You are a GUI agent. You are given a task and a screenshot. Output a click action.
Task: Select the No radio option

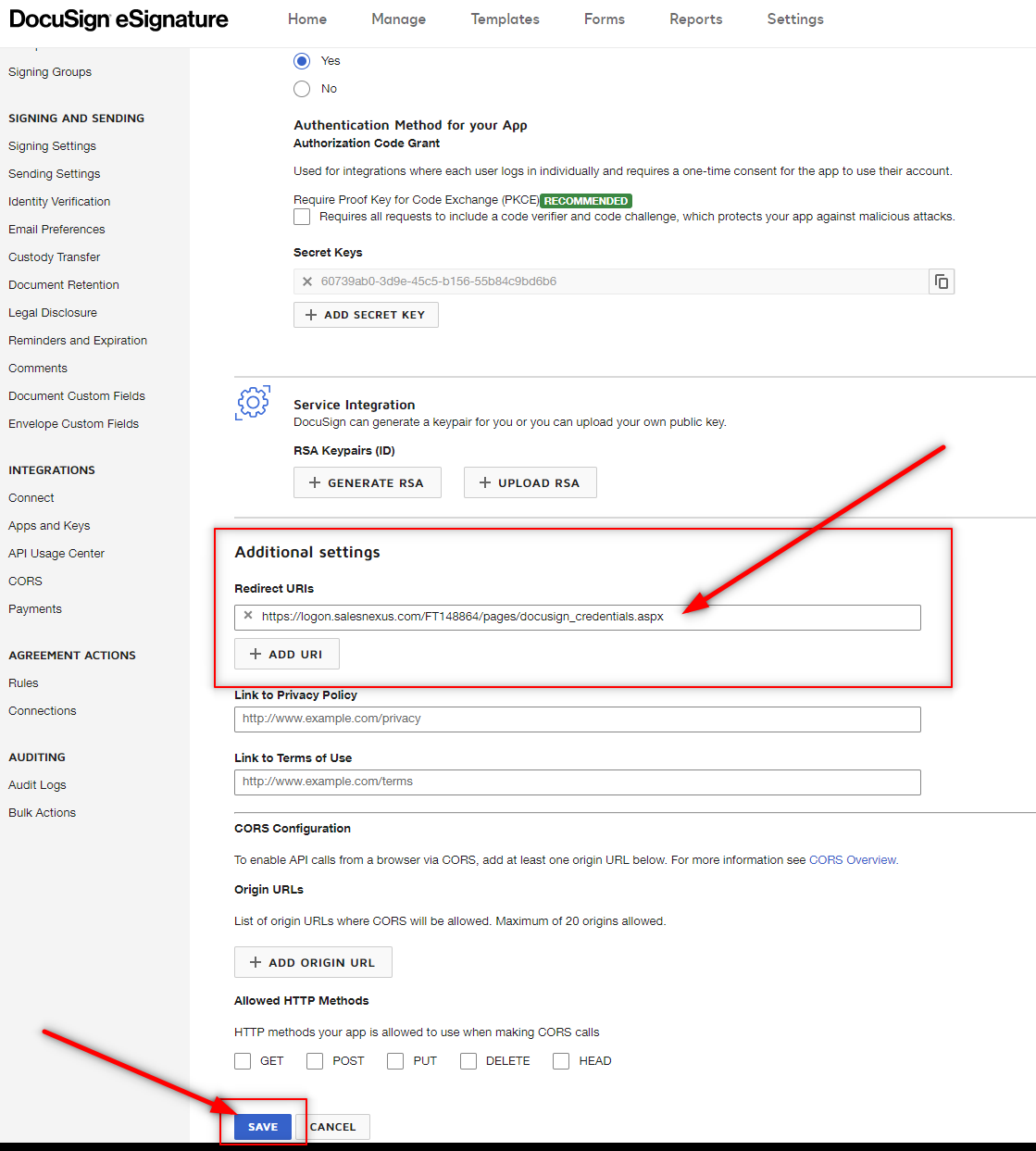coord(302,89)
